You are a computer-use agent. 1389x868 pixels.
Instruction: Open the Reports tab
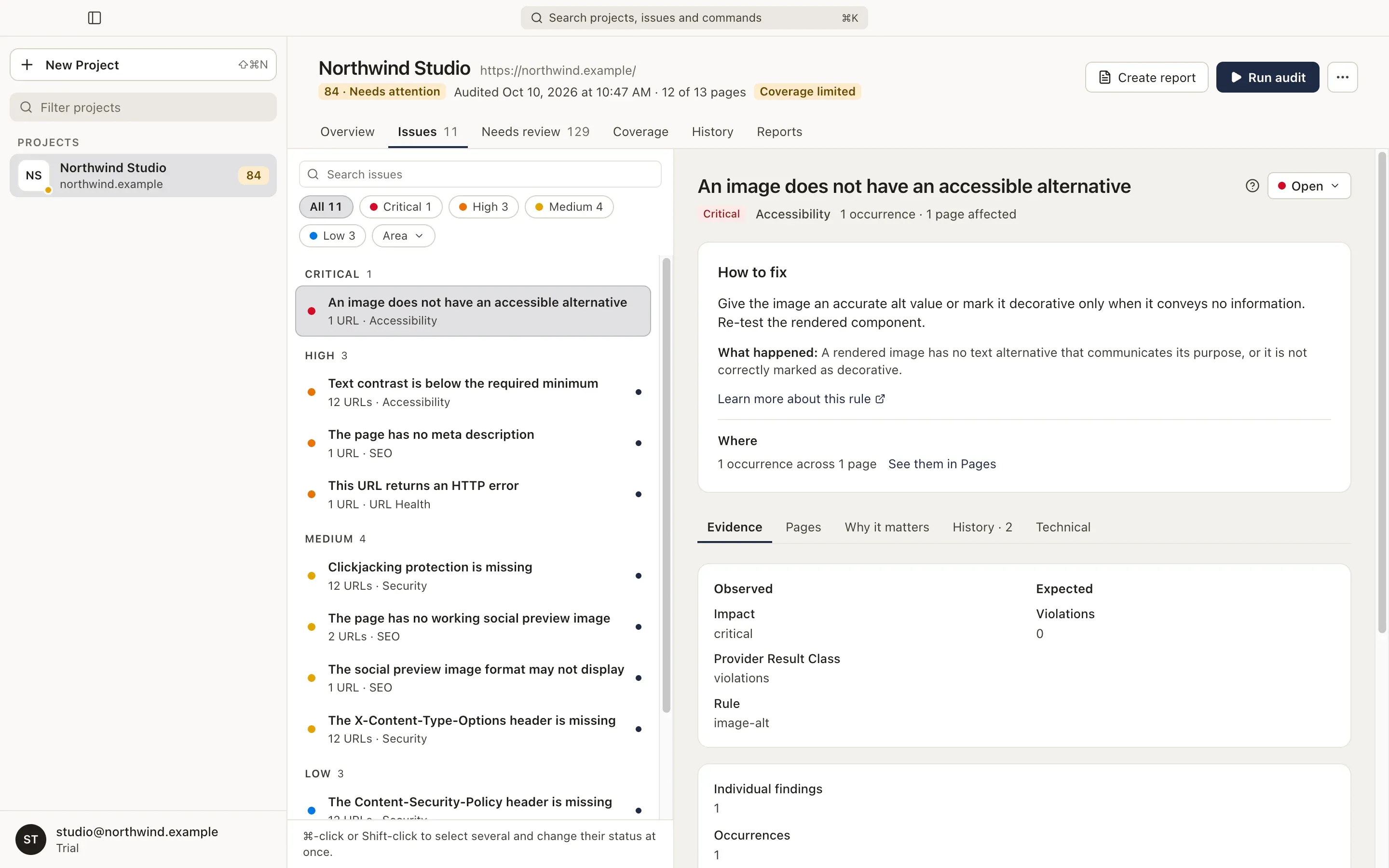click(x=779, y=132)
